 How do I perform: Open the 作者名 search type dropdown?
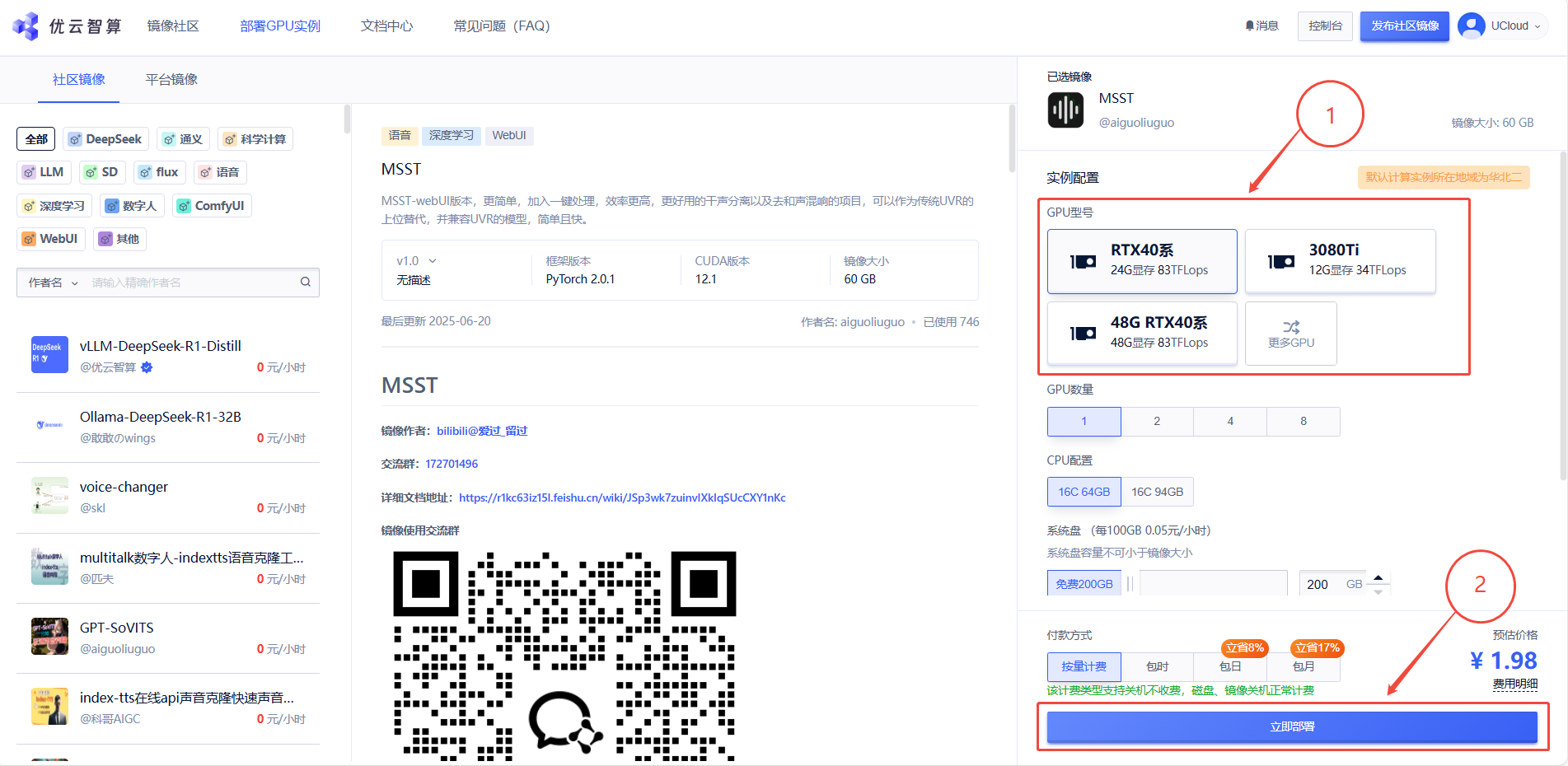tap(53, 283)
